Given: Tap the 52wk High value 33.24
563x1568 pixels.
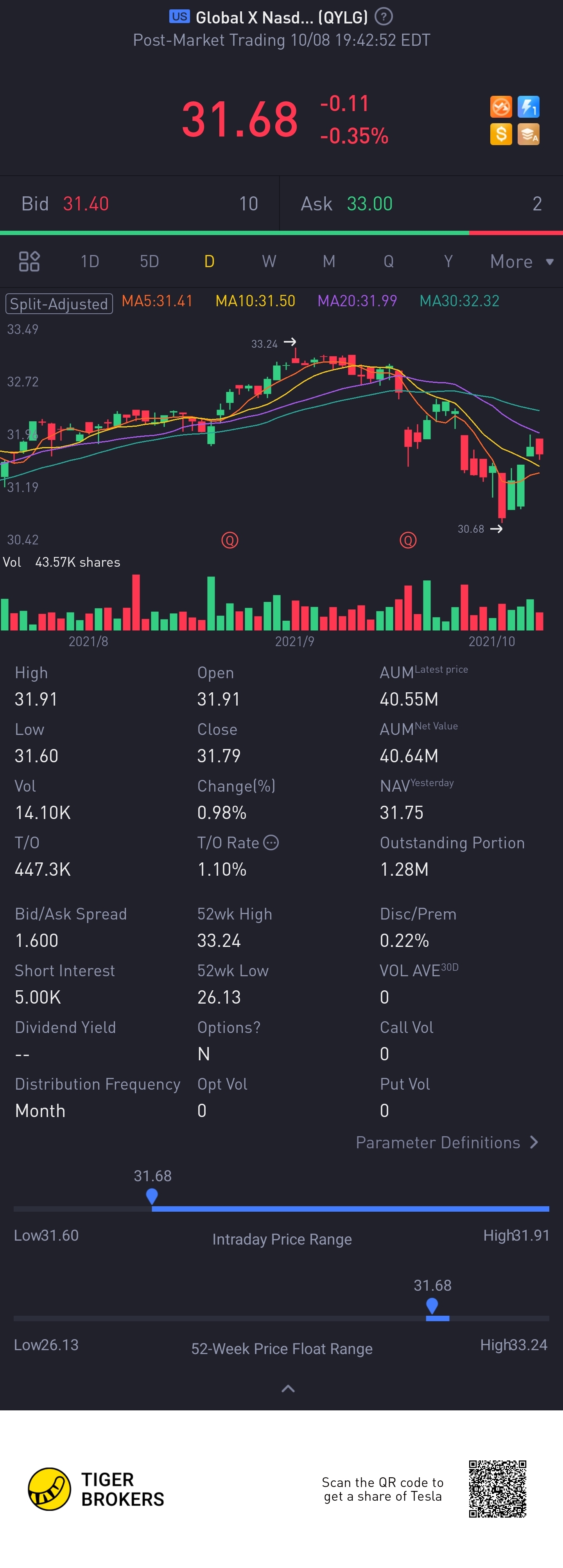Looking at the screenshot, I should pos(219,940).
